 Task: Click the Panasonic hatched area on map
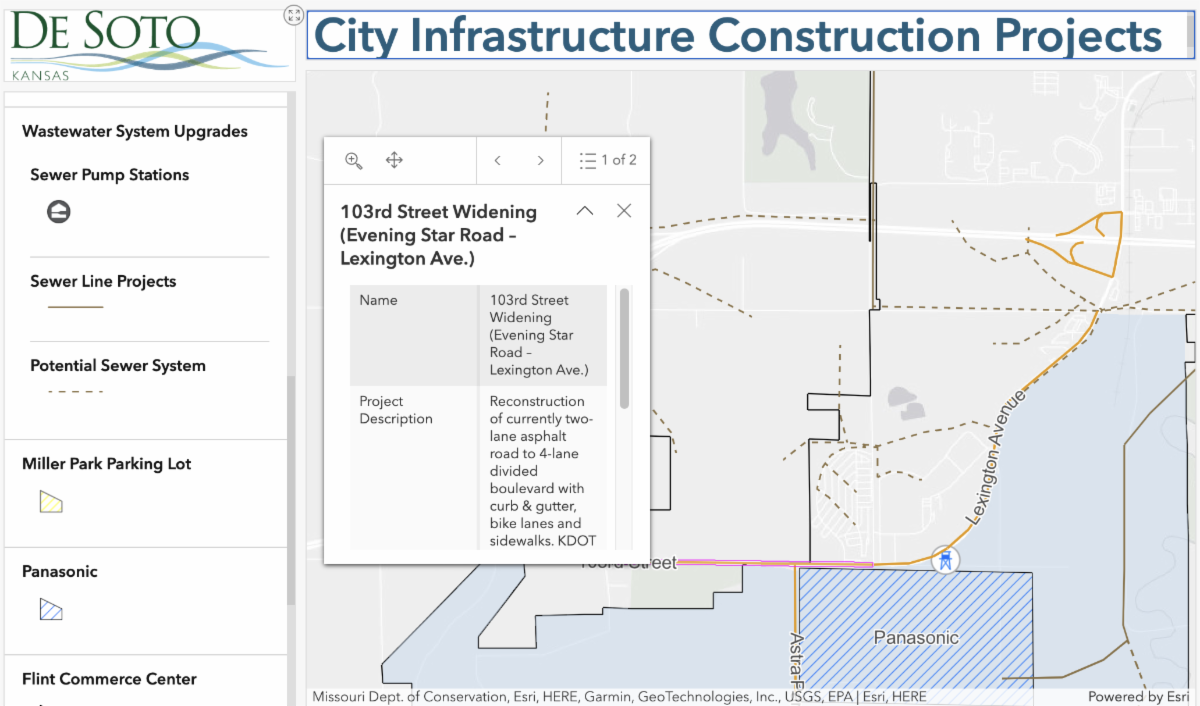click(915, 600)
